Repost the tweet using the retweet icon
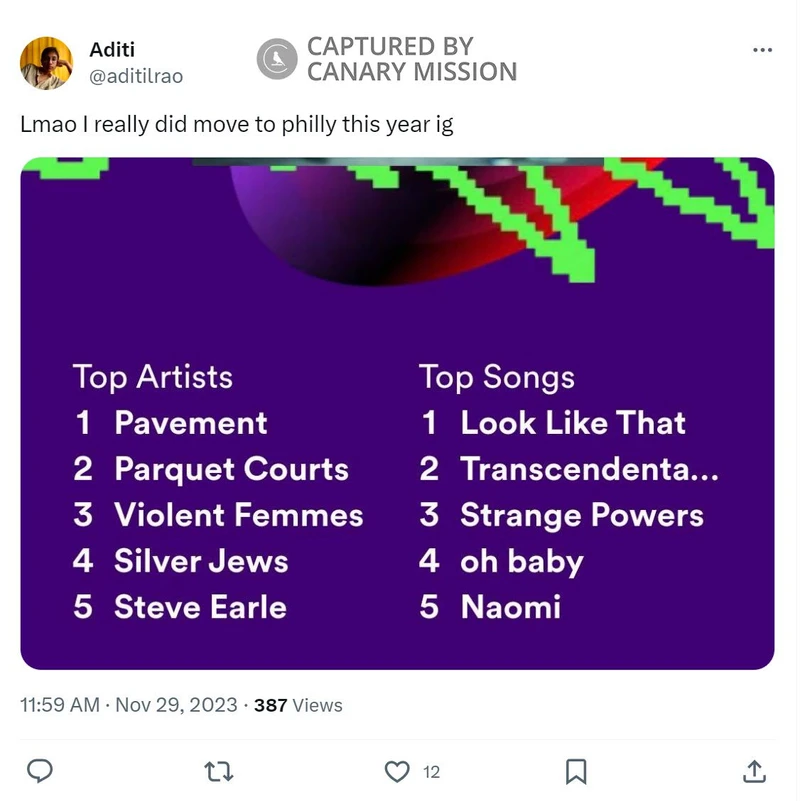Viewport: 800px width, 801px height. 217,771
